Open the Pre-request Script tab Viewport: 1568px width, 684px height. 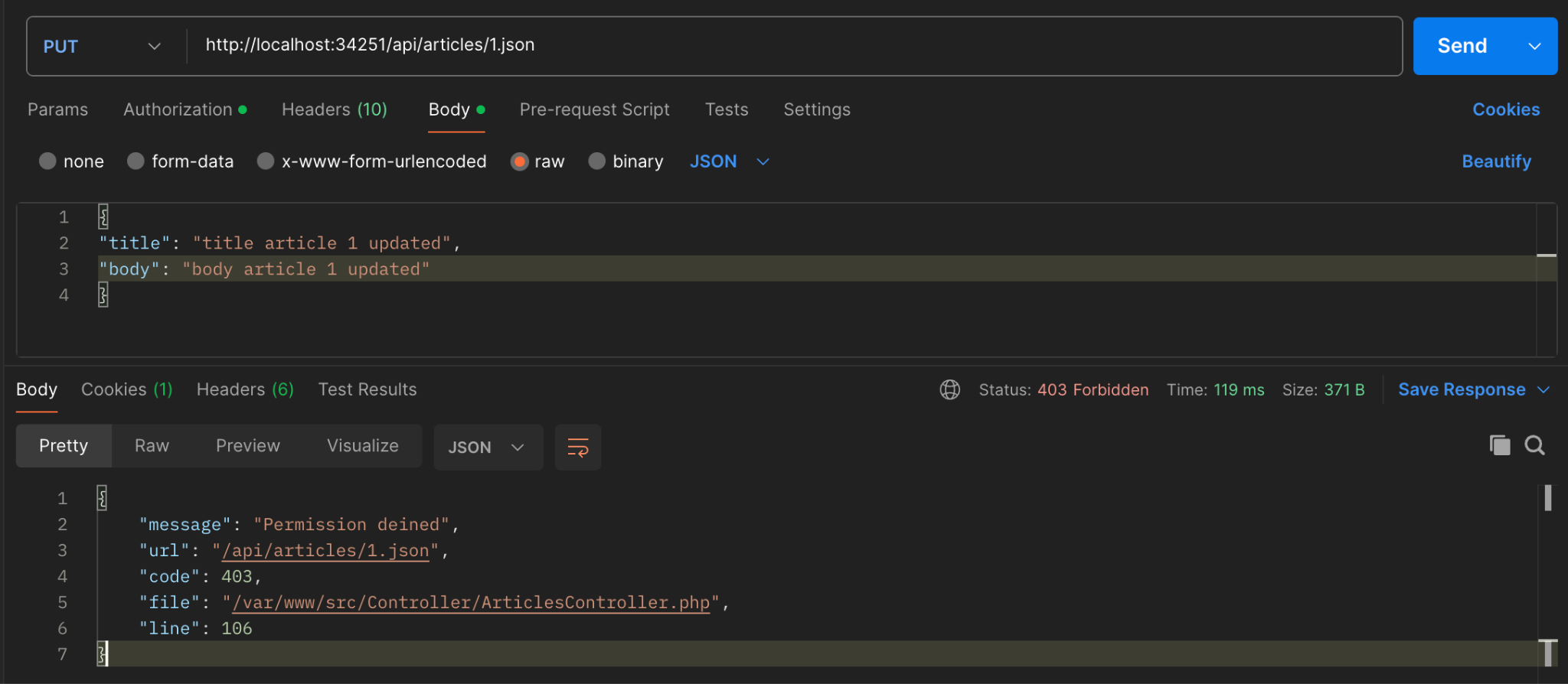[594, 110]
